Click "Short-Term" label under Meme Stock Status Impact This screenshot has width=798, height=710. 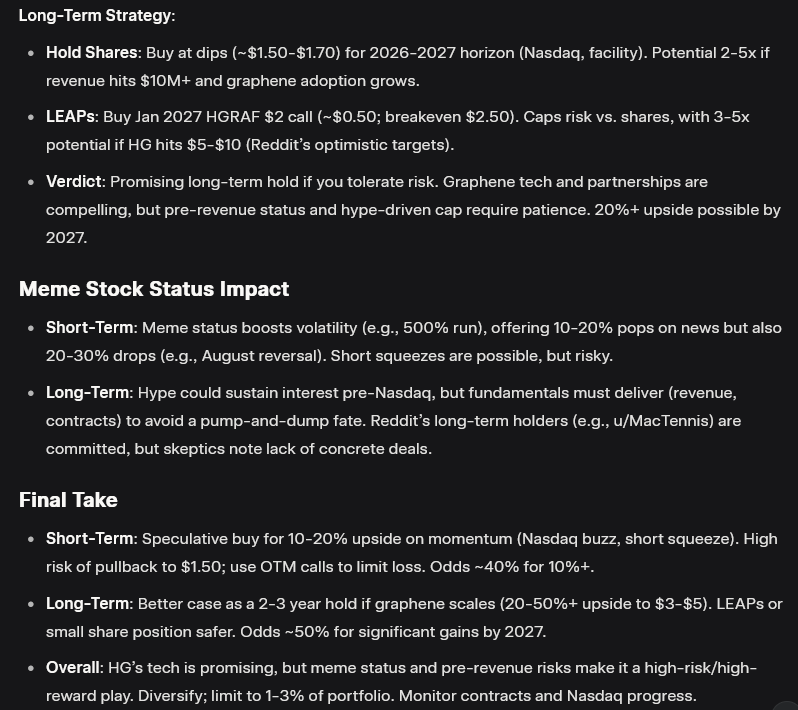point(87,328)
